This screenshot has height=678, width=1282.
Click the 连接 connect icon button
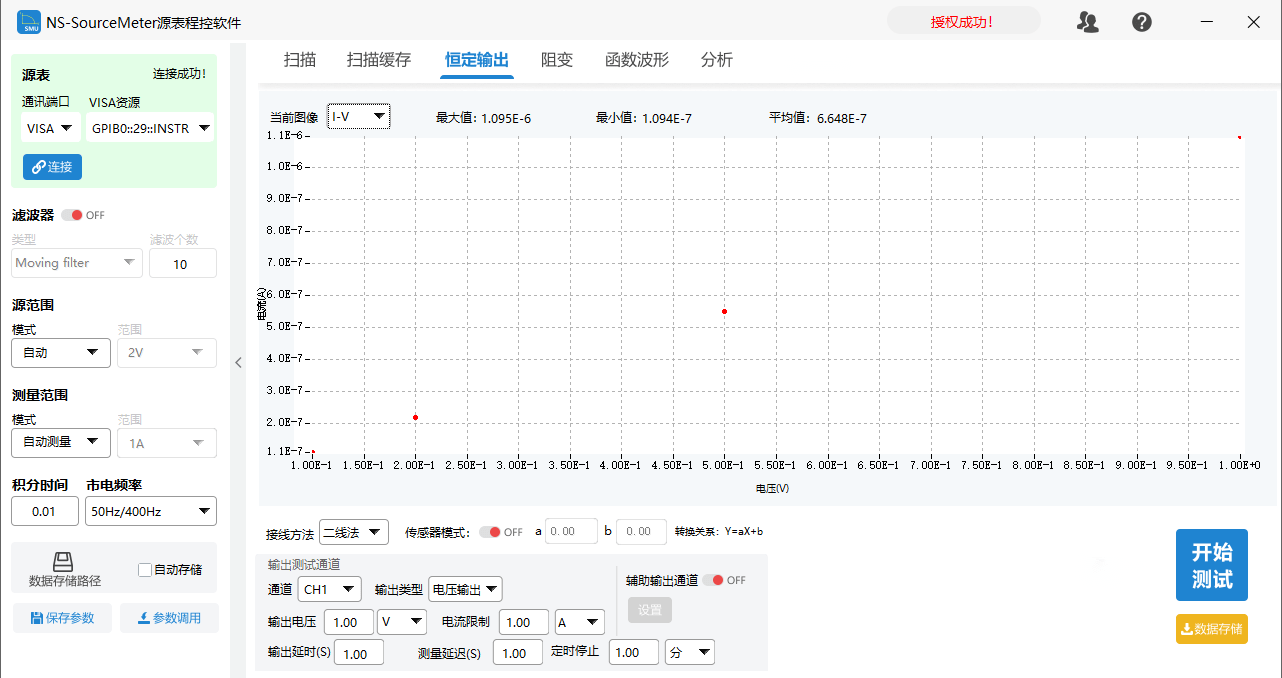click(x=51, y=167)
